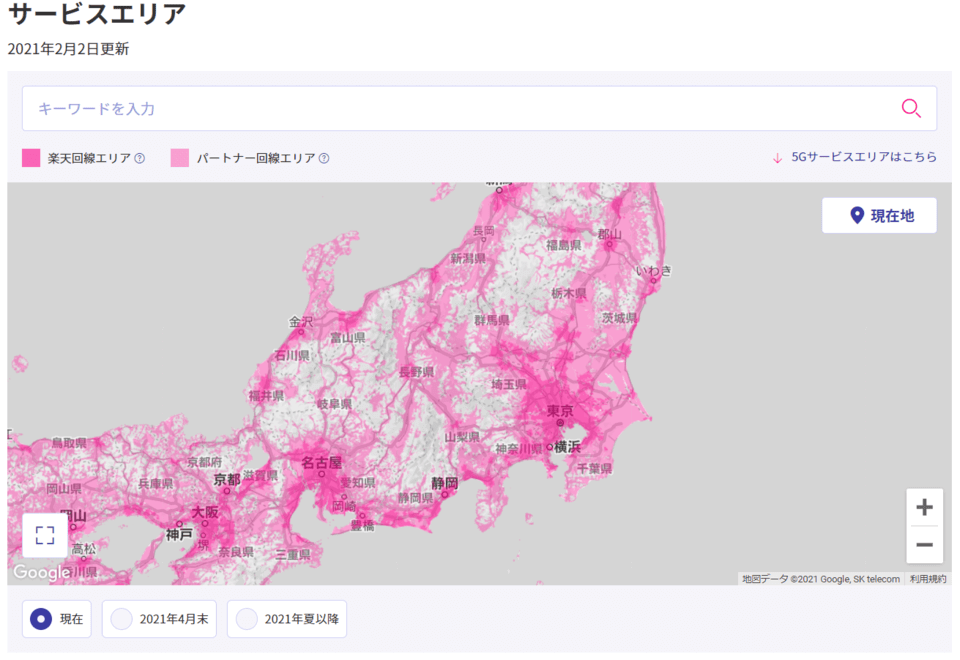Click the 岡崎 city label

click(344, 506)
